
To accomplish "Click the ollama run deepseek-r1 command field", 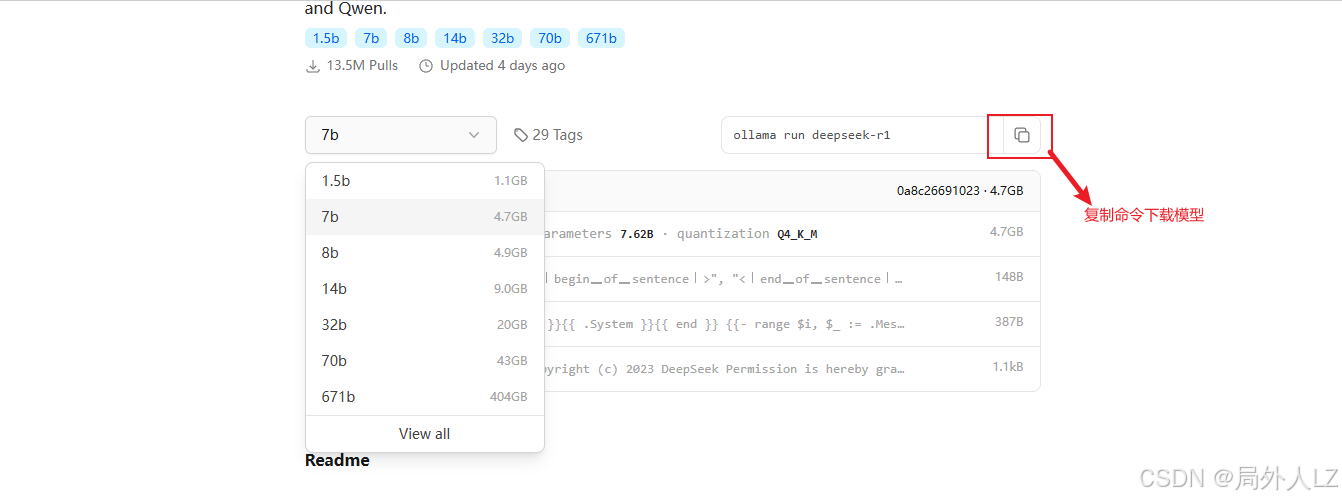I will pos(862,135).
